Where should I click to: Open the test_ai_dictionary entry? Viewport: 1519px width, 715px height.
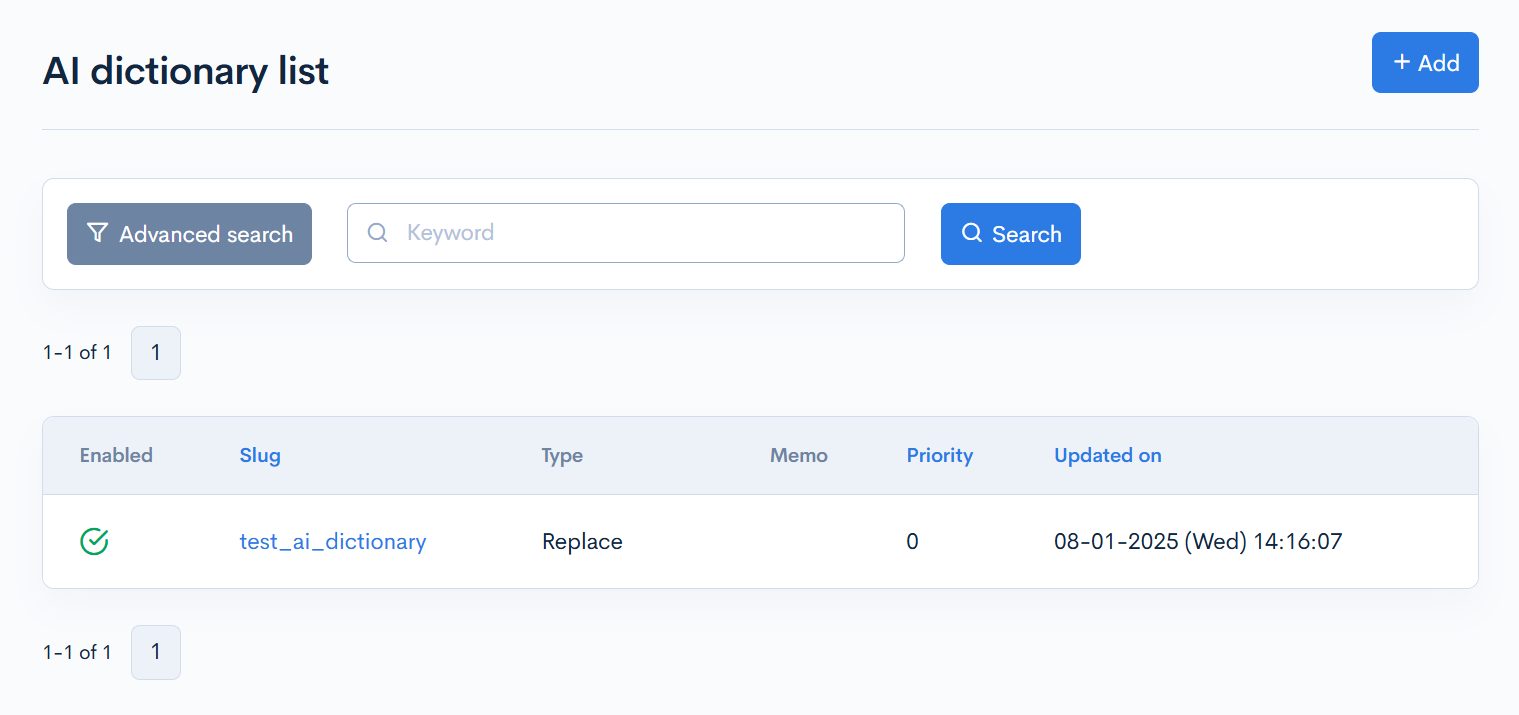[x=333, y=541]
